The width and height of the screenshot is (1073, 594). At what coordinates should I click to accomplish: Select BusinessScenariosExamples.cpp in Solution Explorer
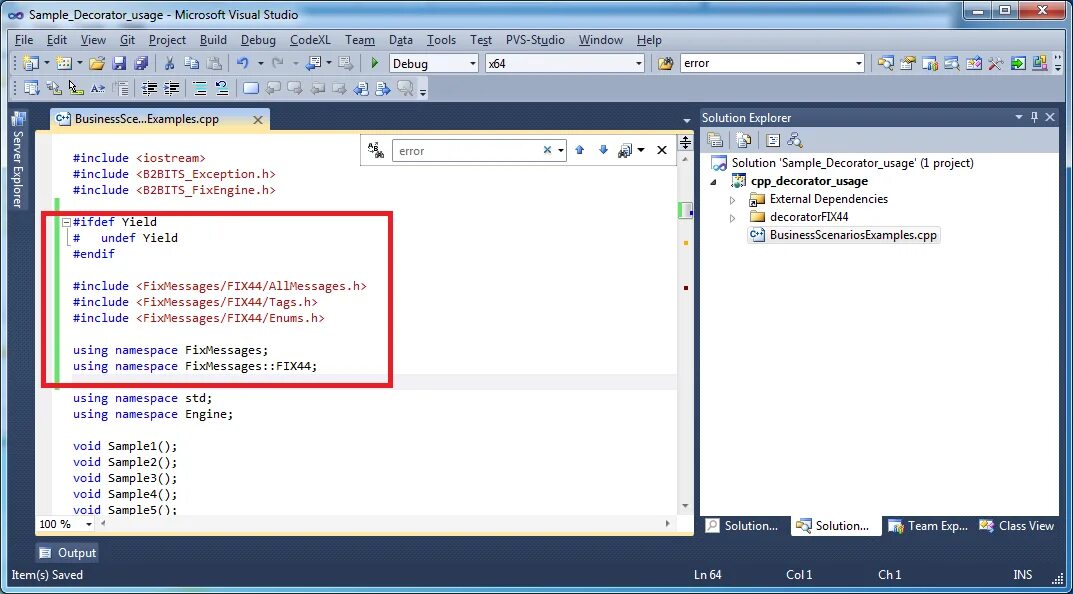coord(844,235)
